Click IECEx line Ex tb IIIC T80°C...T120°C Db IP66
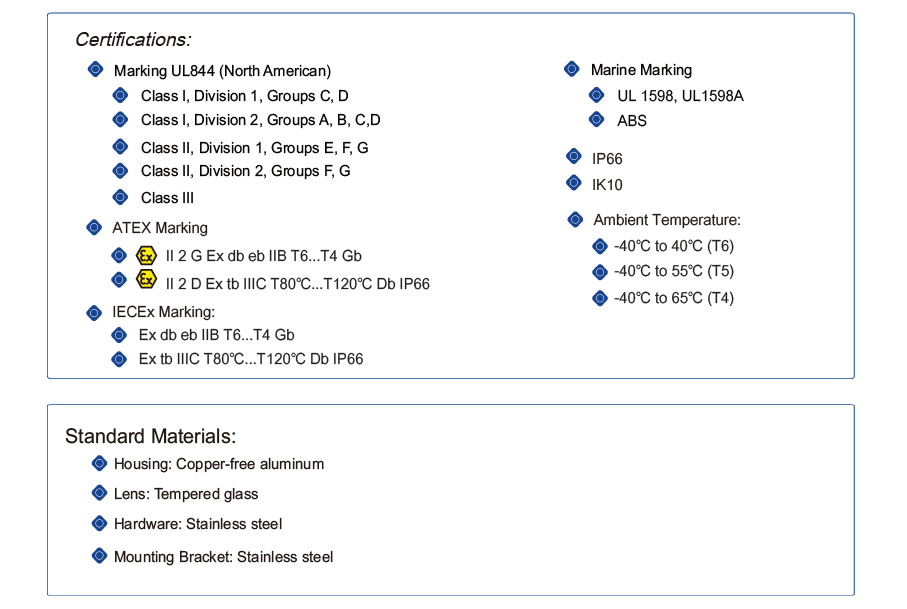 coord(250,359)
